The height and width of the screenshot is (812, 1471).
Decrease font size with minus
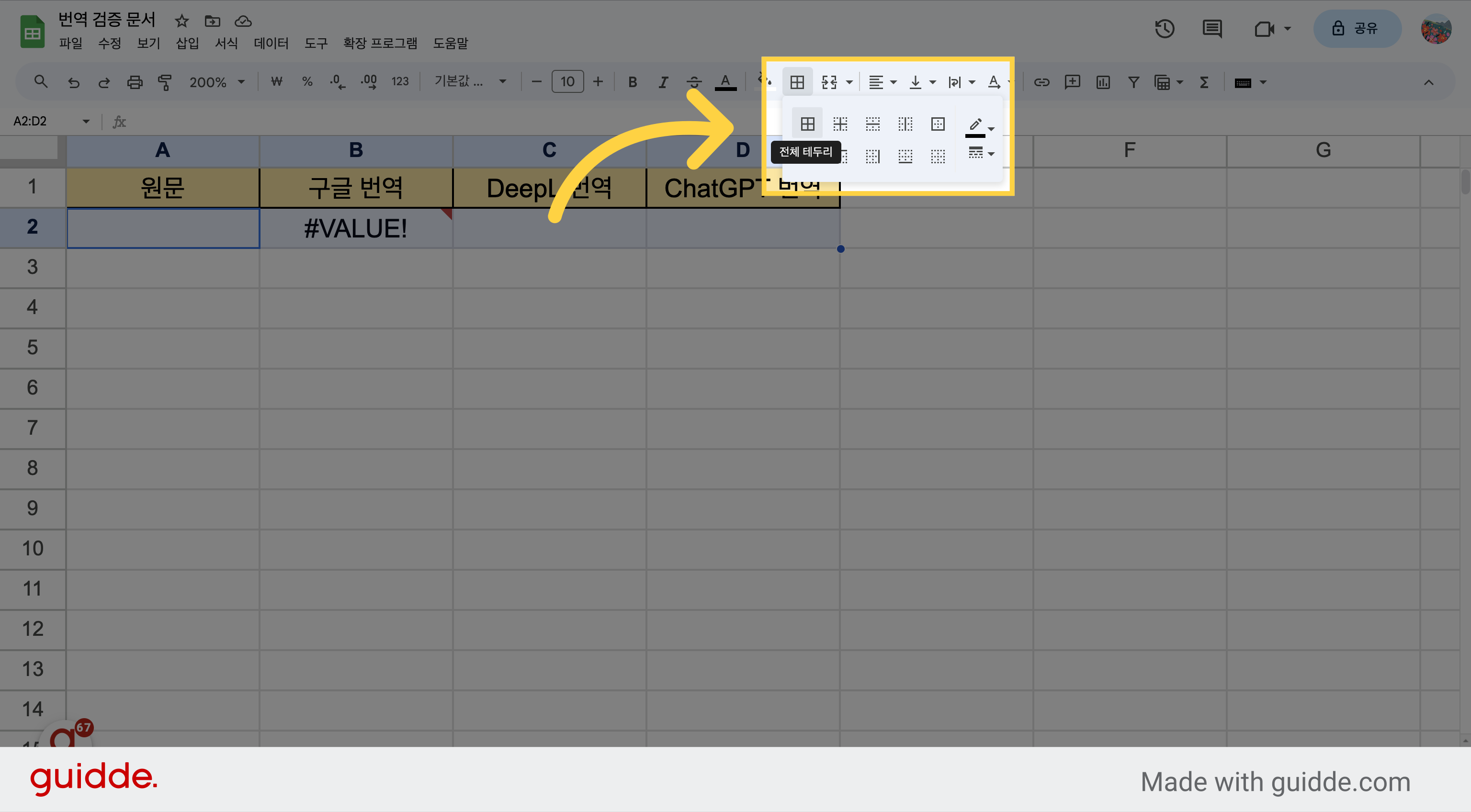536,82
